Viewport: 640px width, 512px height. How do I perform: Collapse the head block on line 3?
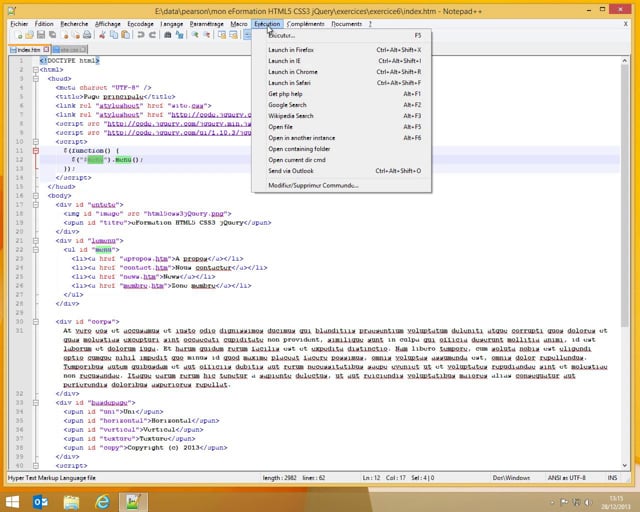[x=36, y=79]
